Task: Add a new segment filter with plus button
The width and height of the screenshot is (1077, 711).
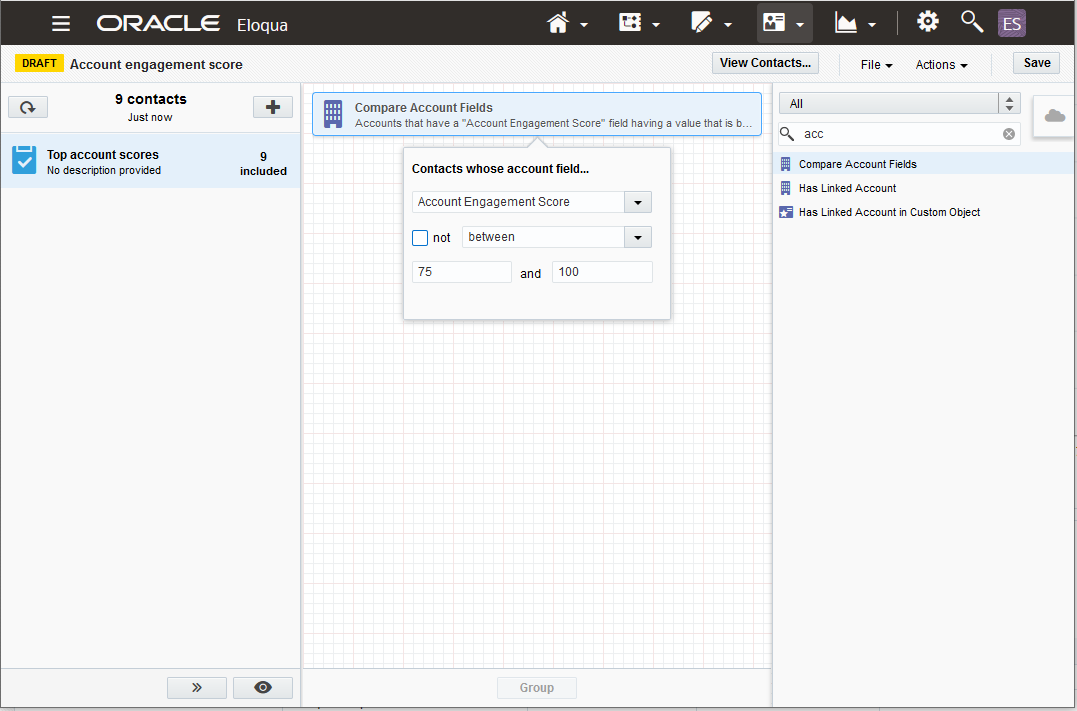Action: [272, 107]
